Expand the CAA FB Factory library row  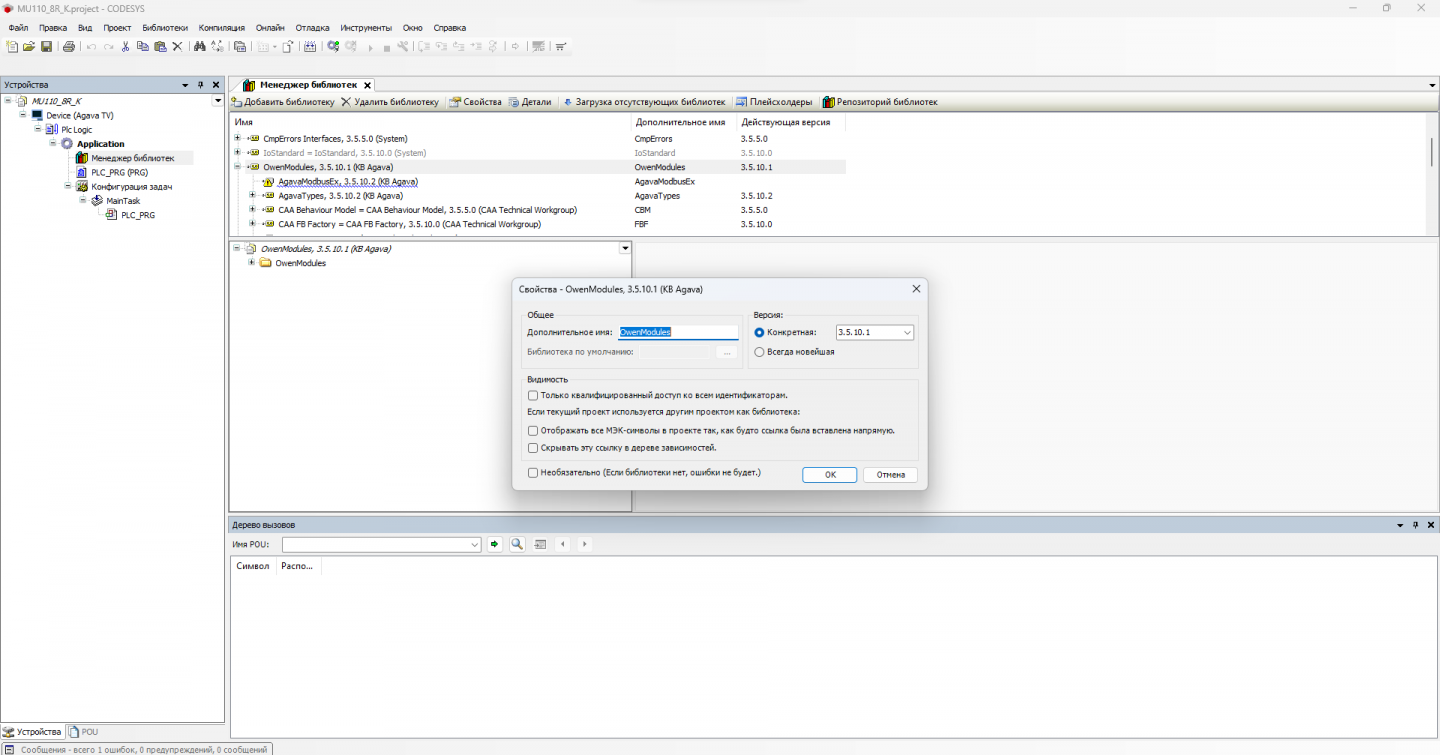[253, 224]
